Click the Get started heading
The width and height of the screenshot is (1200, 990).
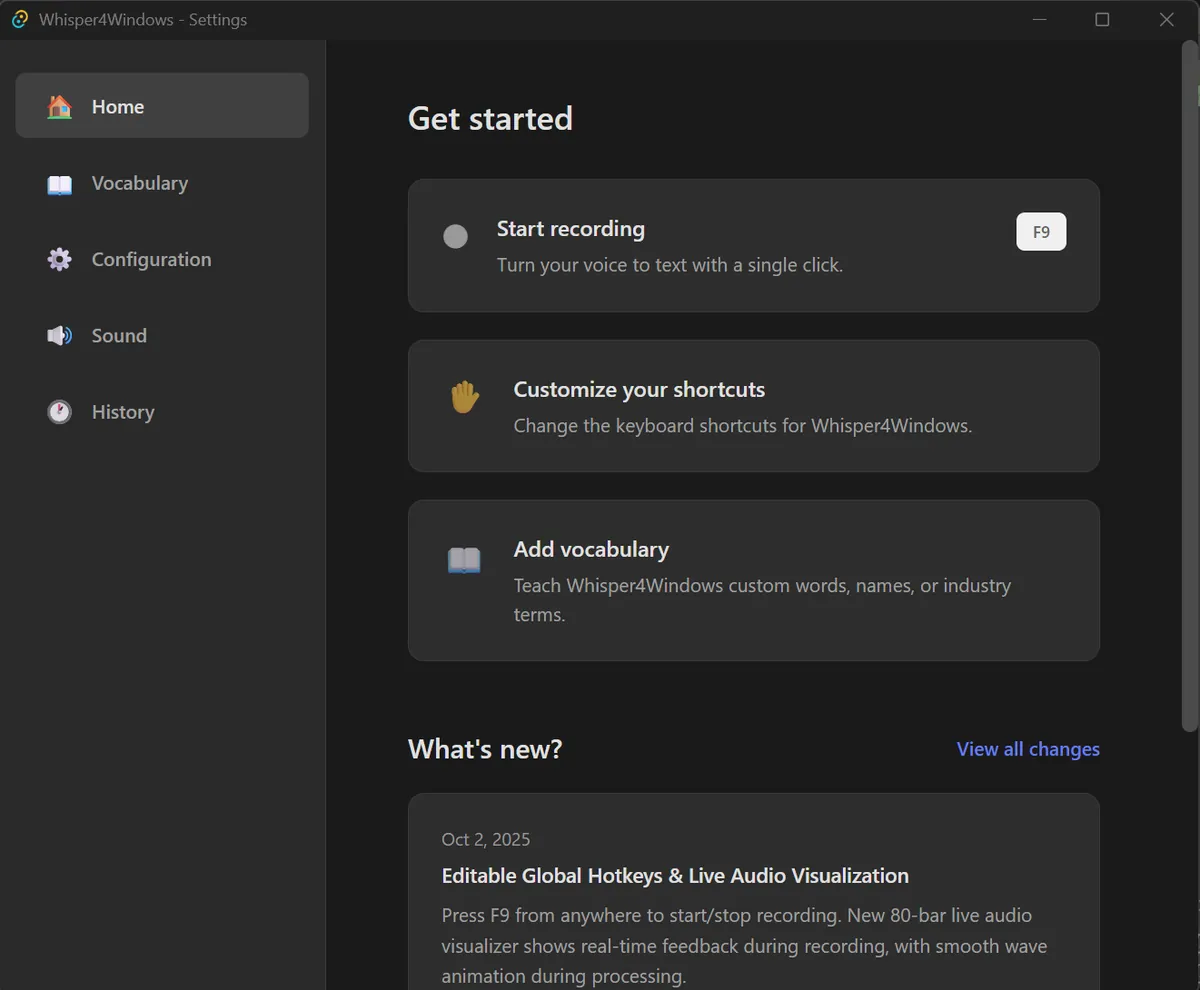tap(490, 118)
